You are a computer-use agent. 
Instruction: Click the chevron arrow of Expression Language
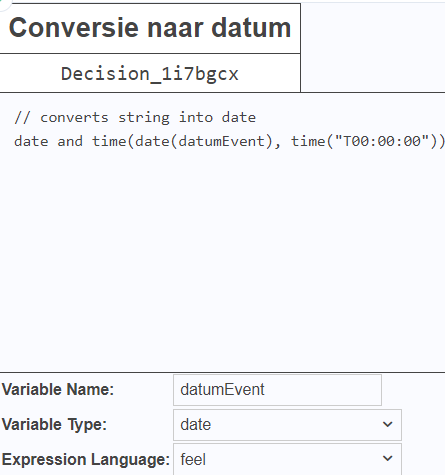387,459
